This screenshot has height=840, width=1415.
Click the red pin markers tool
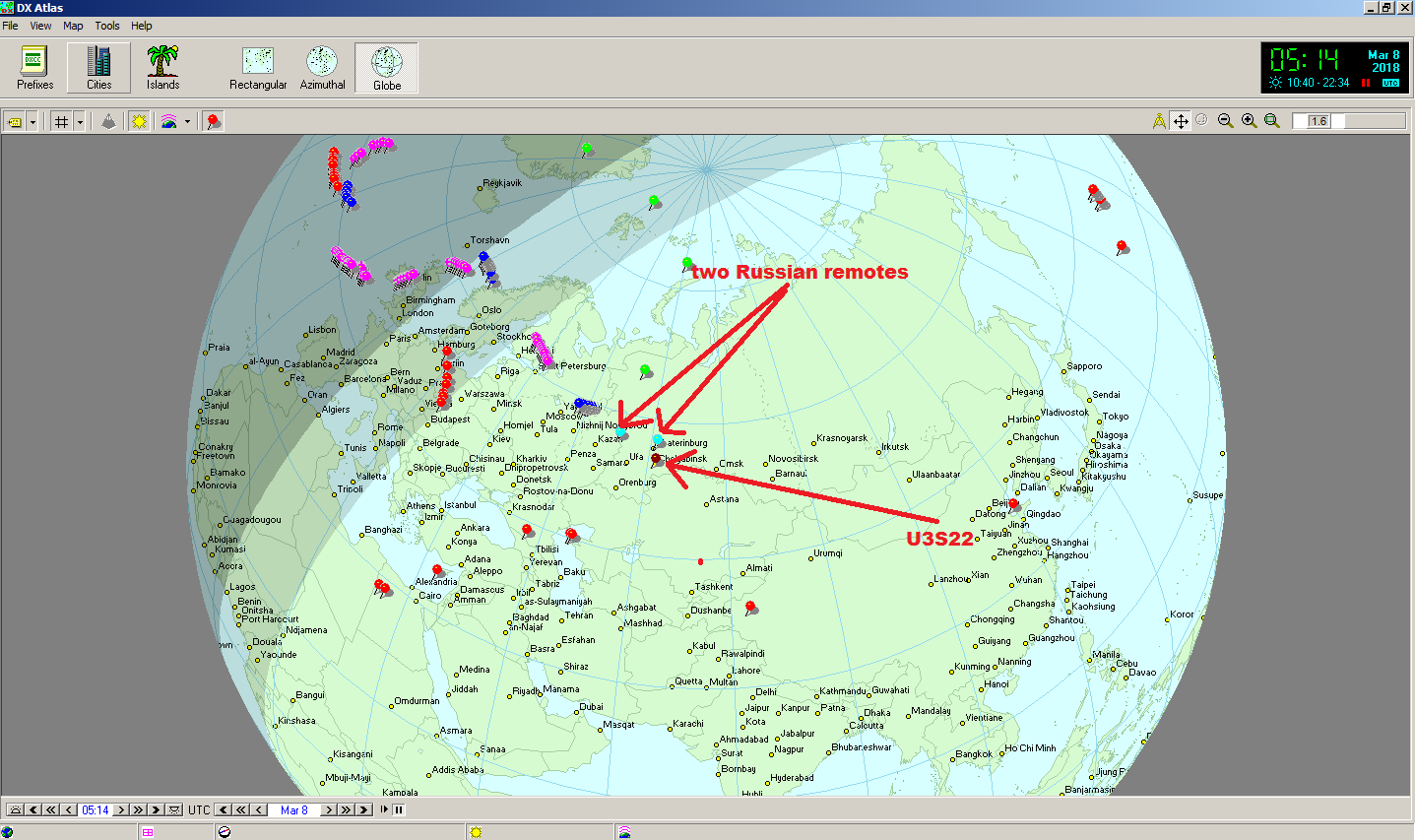pos(214,121)
